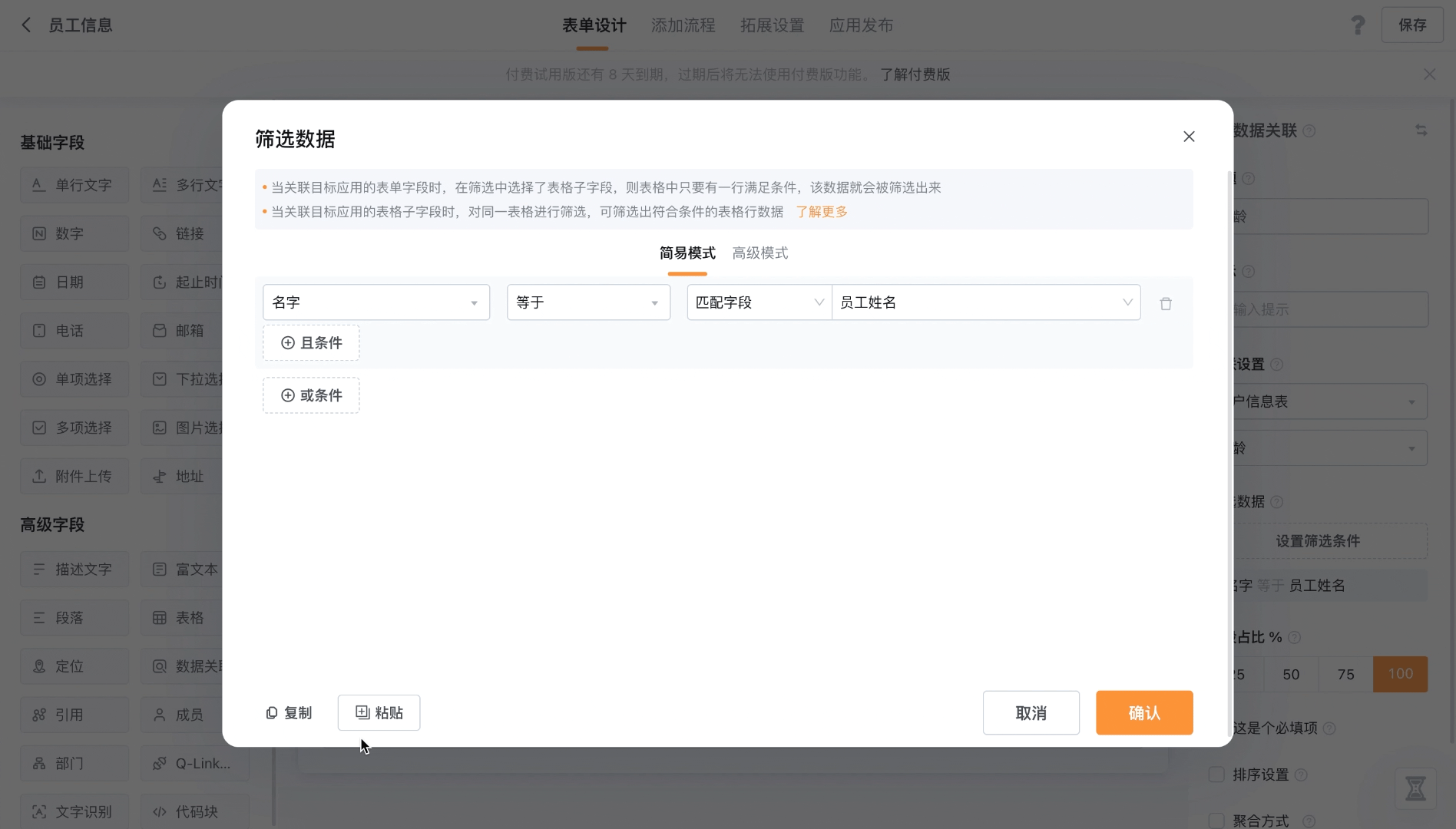
Task: Go back from 员工信息 page
Action: [26, 25]
